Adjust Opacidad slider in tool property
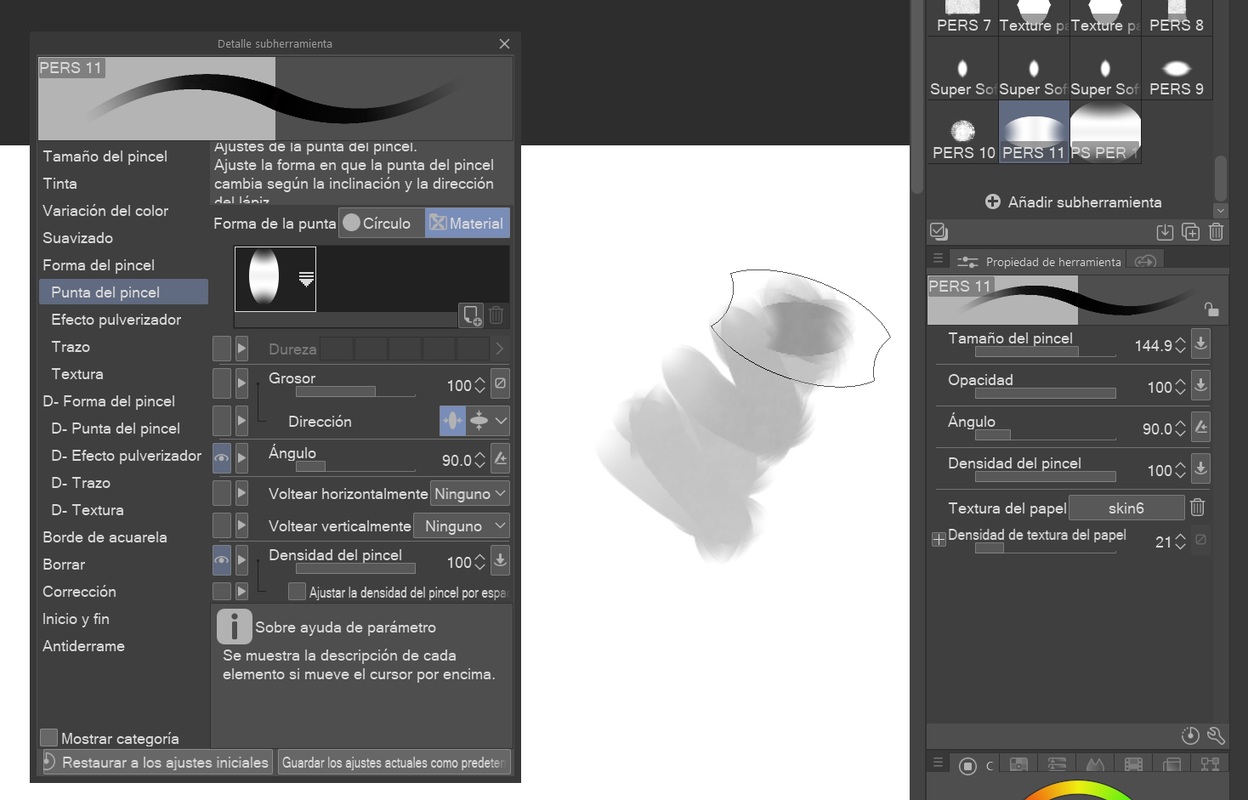1248x800 pixels. (1045, 393)
